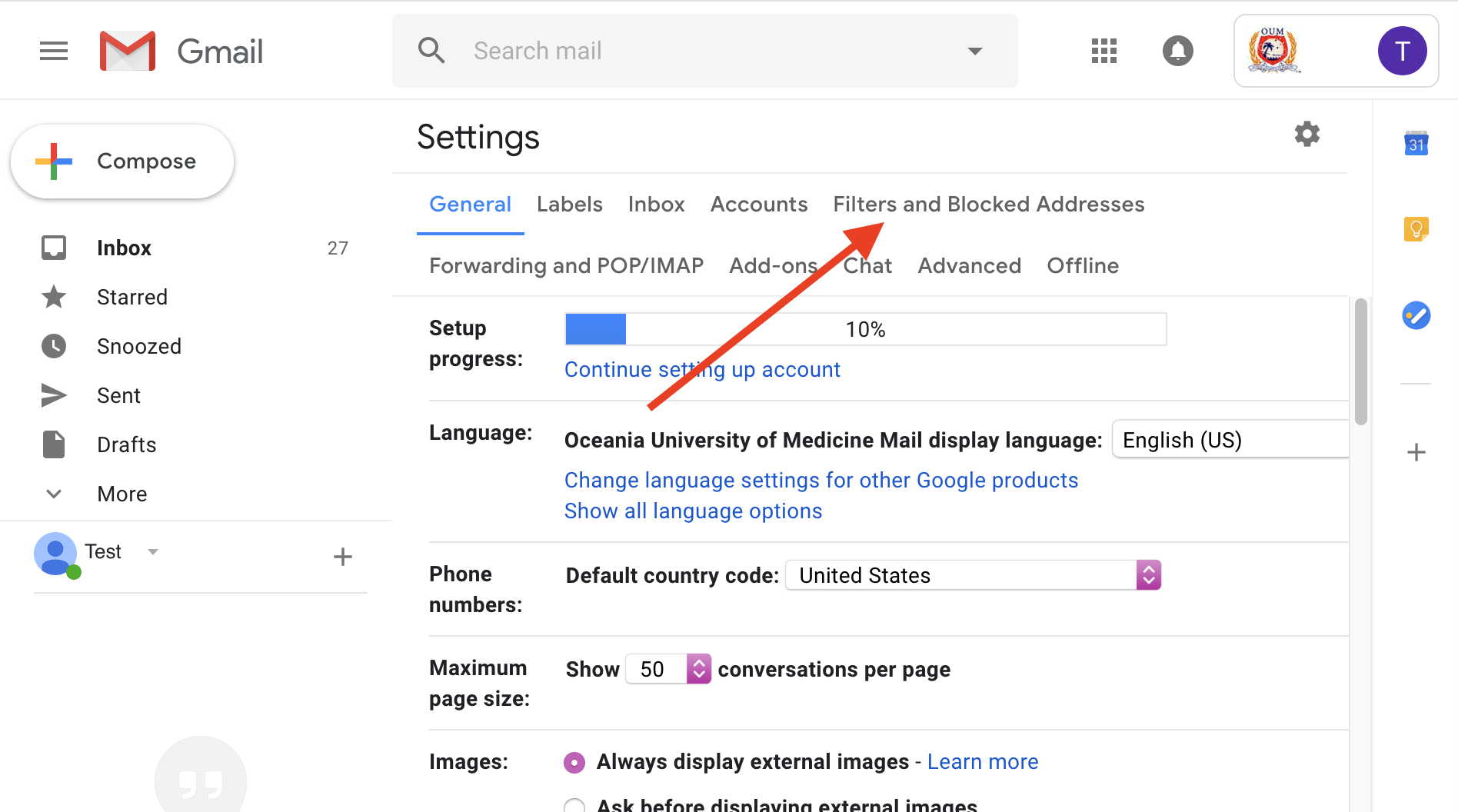Click the settings vertical scrollbar
The image size is (1458, 812).
tap(1360, 361)
